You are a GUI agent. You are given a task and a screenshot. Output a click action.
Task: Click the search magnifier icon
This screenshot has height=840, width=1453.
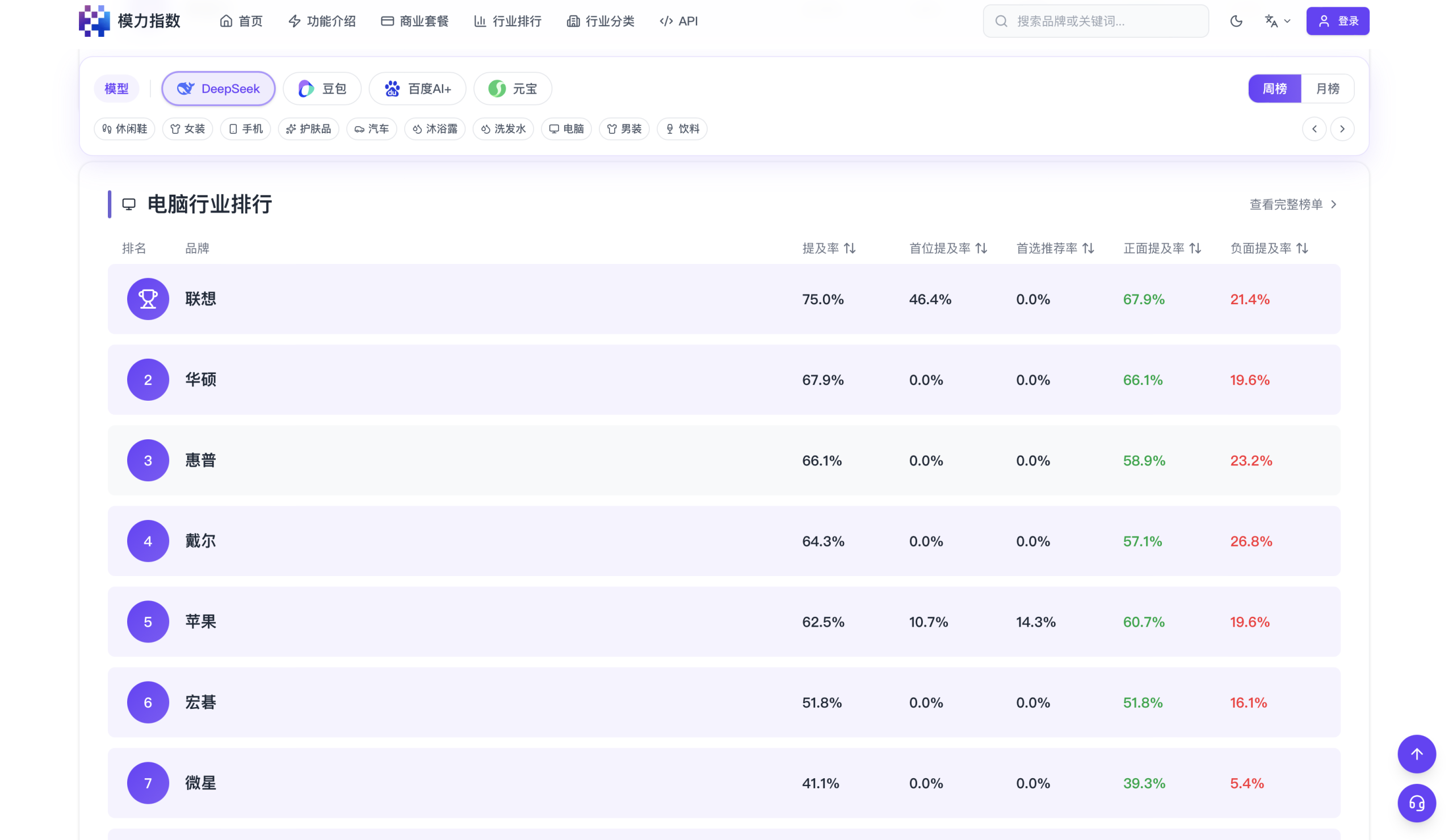coord(1002,22)
